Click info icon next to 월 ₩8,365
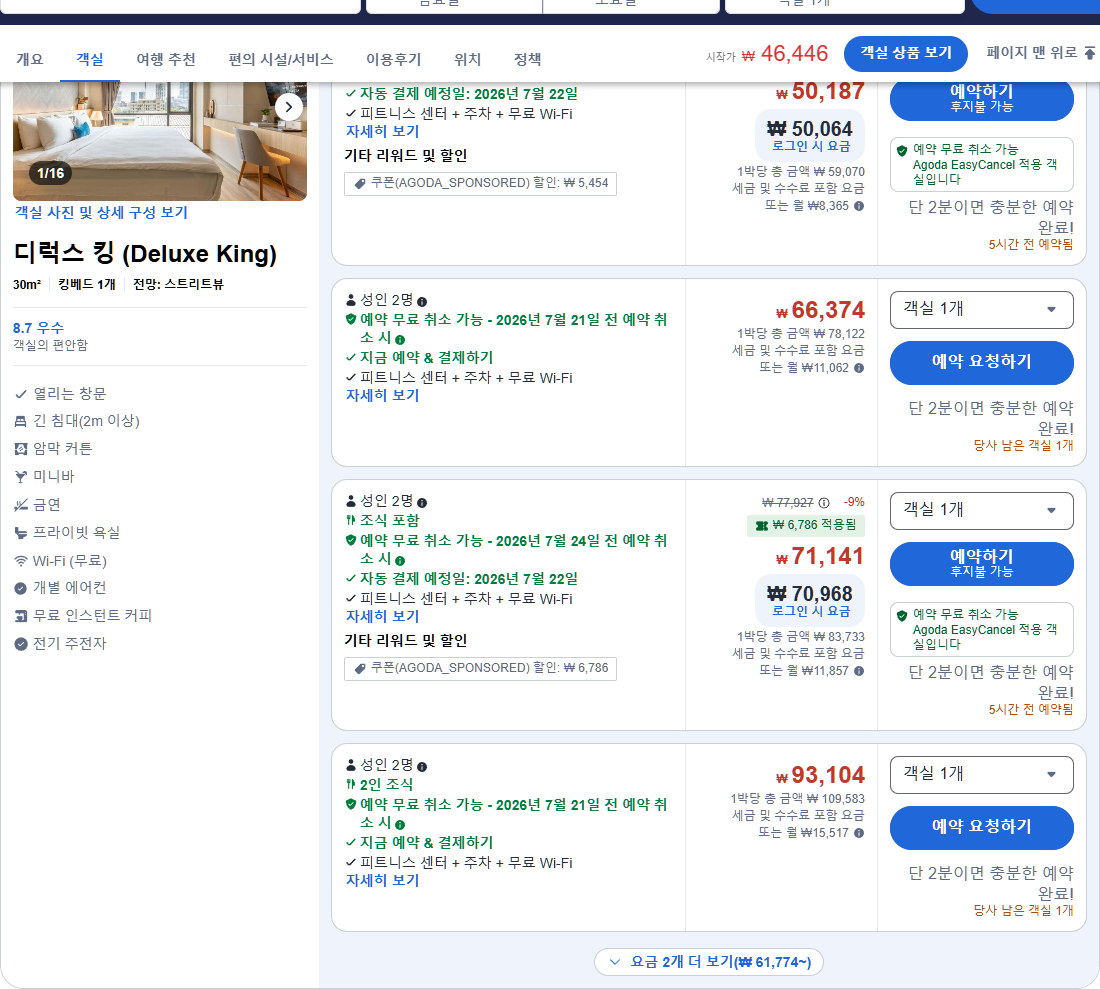This screenshot has width=1100, height=989. (x=859, y=206)
